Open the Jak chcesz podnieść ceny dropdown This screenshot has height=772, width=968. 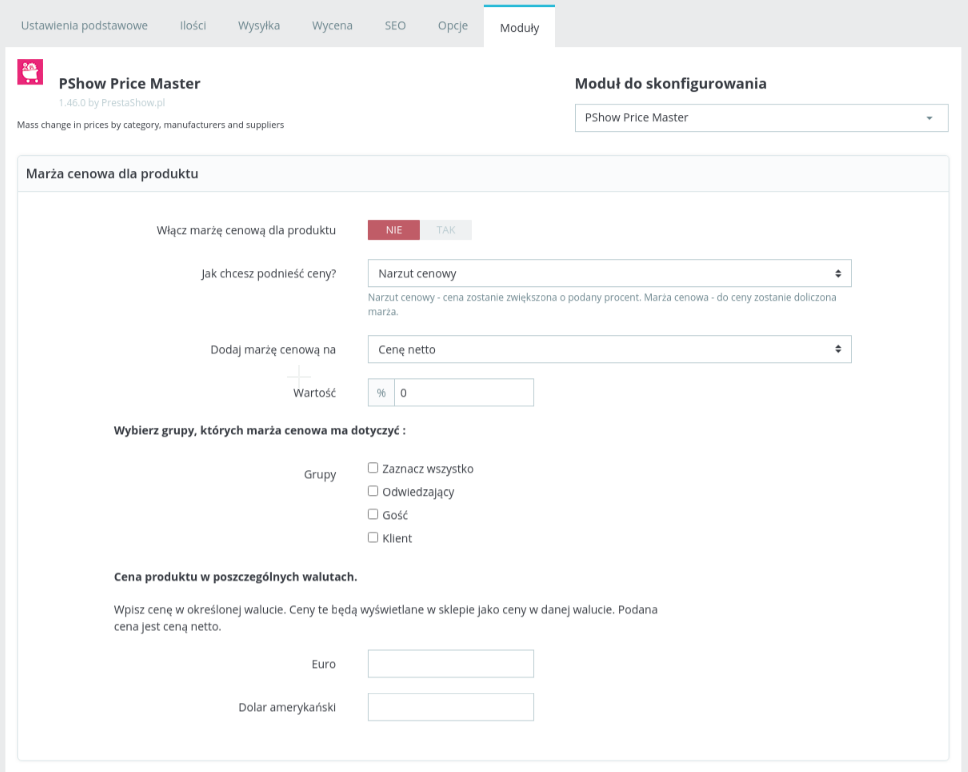coord(609,273)
